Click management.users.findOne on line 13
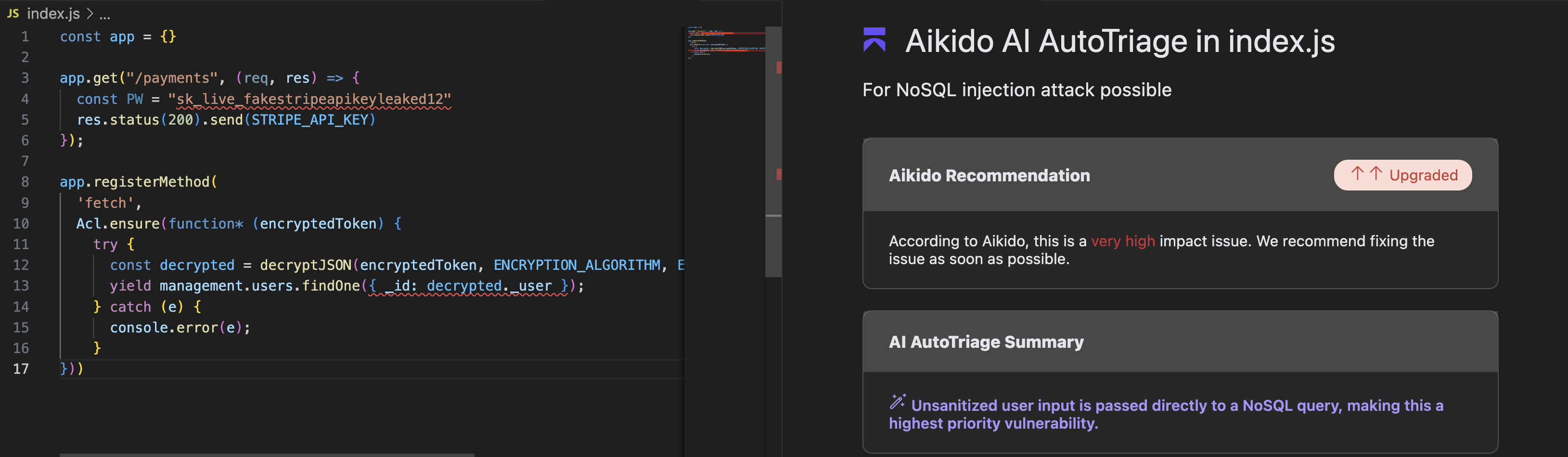The width and height of the screenshot is (1568, 457). click(260, 286)
